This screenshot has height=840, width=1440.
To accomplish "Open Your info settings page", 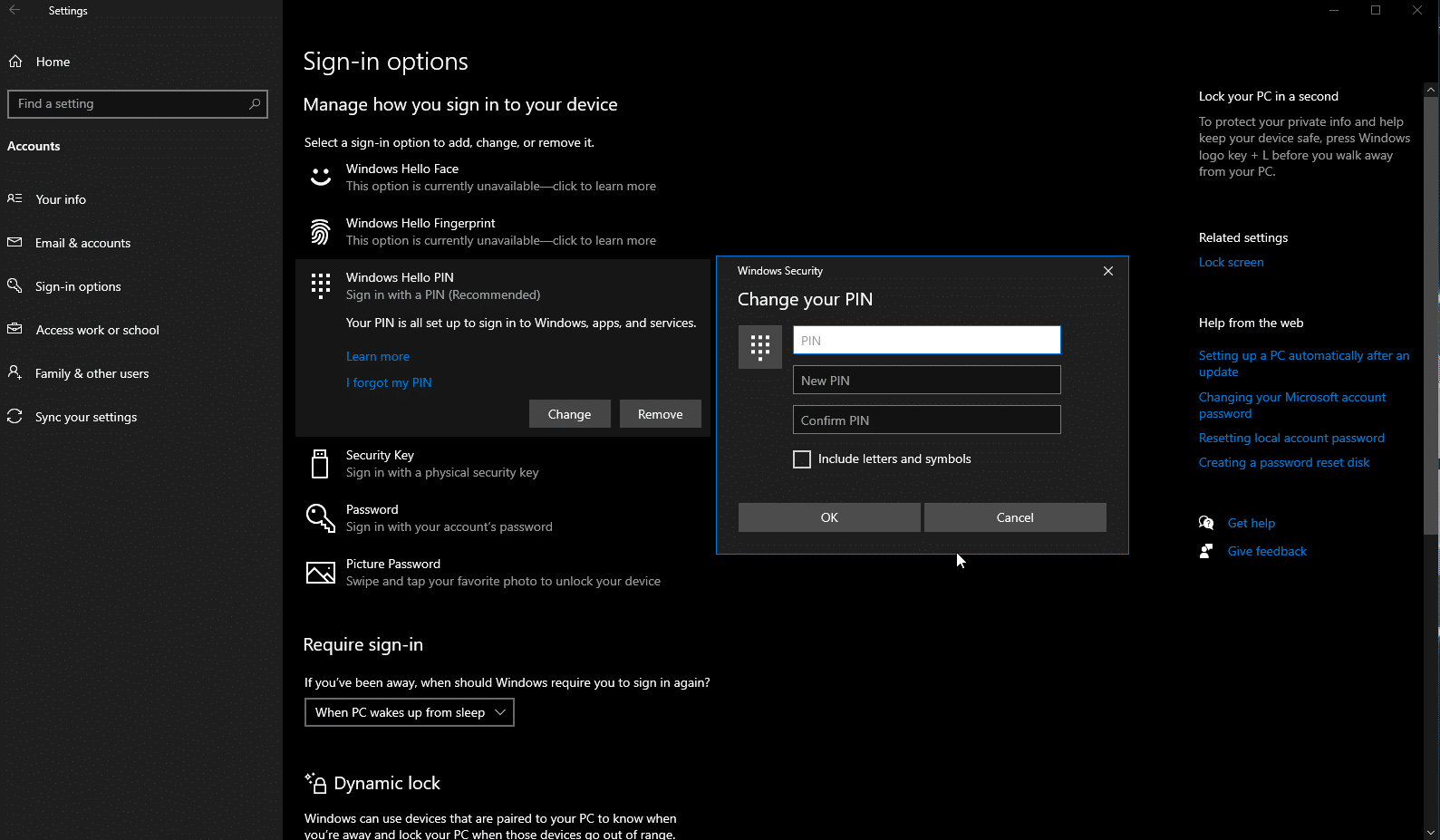I will (x=61, y=199).
